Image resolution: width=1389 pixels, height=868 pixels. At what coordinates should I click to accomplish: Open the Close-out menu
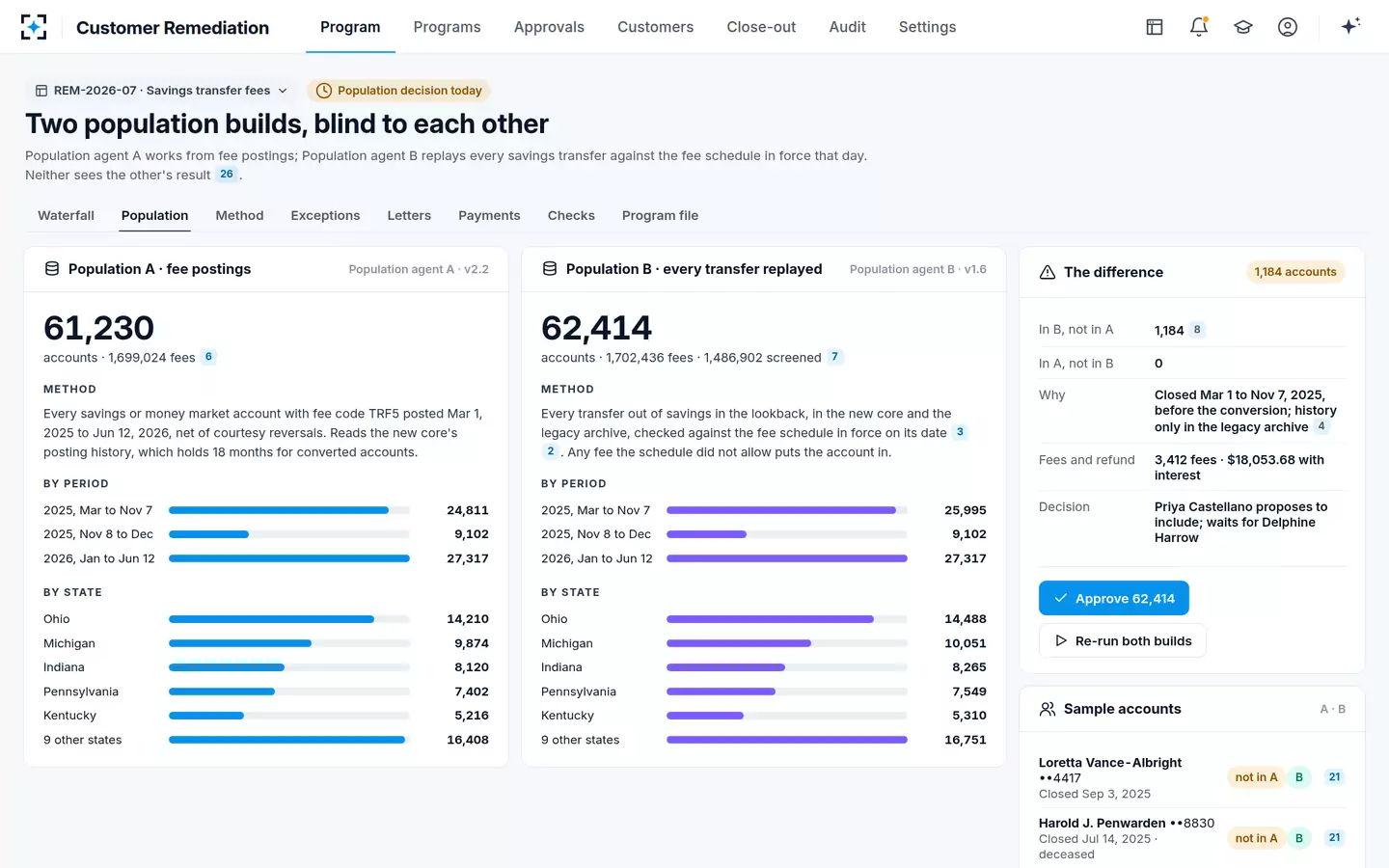tap(761, 27)
